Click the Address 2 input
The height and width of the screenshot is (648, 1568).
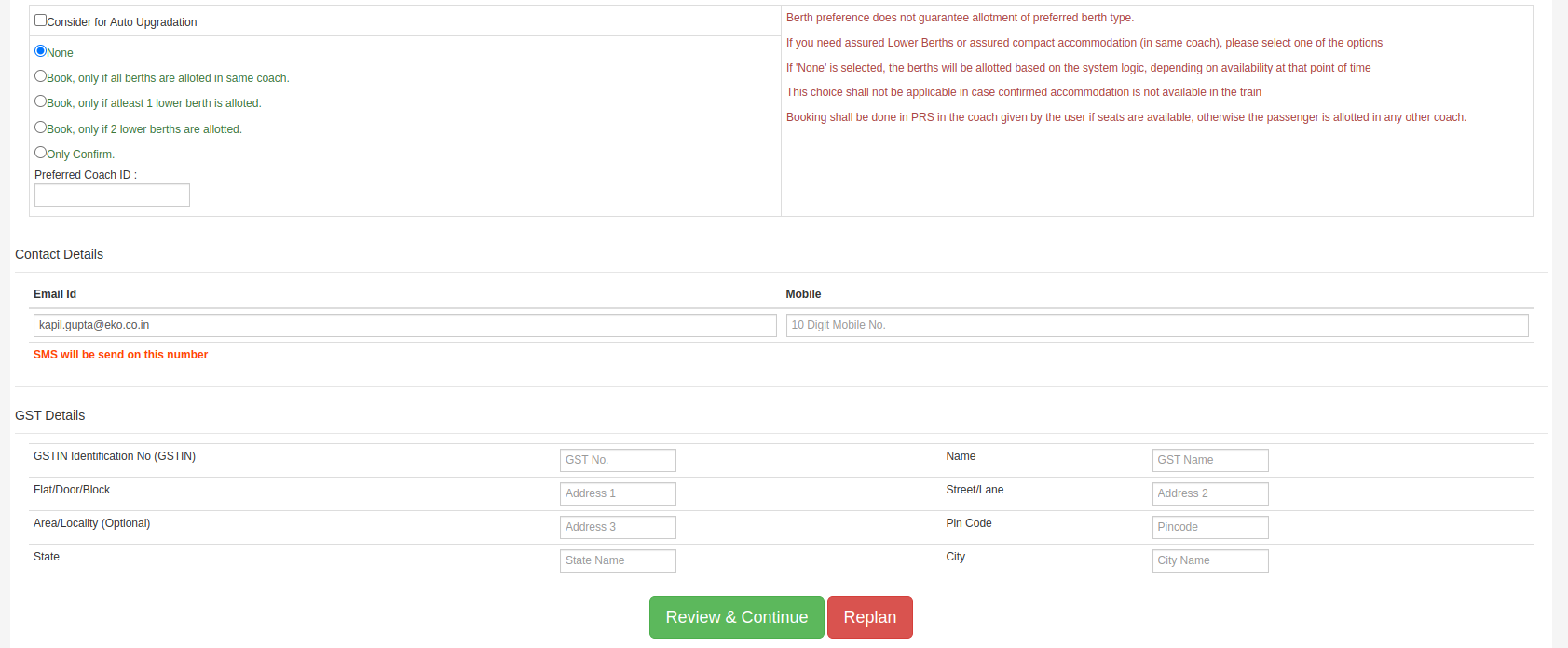(1209, 493)
